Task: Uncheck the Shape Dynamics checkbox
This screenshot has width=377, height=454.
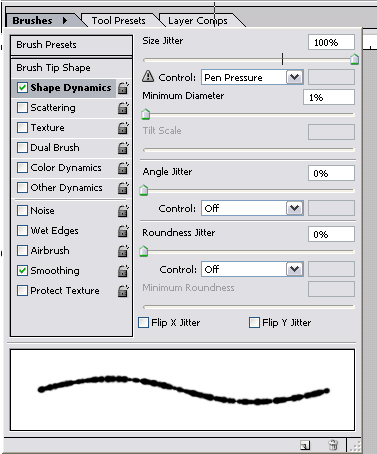Action: 22,88
